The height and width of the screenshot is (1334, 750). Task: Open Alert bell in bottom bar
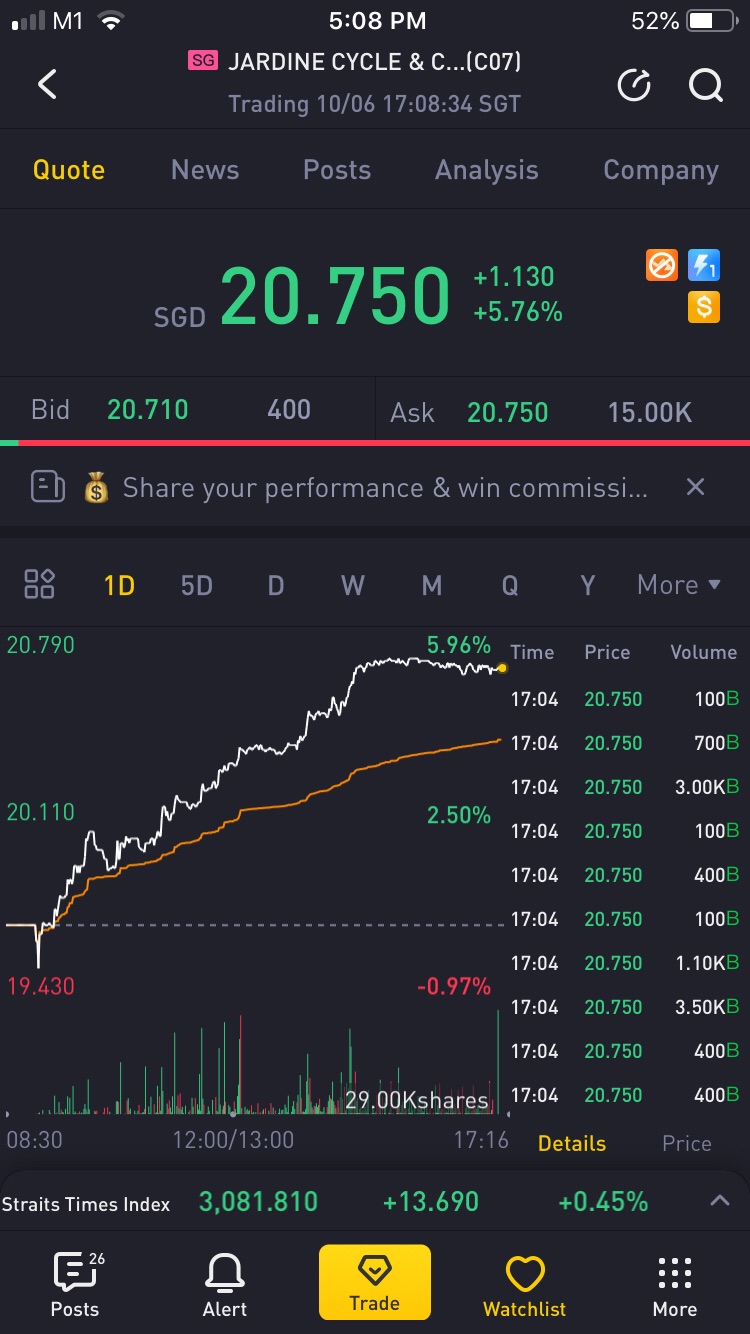pos(225,1285)
